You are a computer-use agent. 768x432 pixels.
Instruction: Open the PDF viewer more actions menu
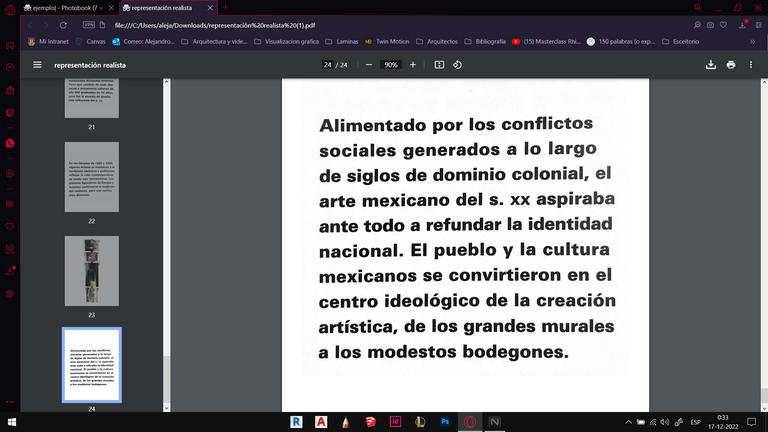tap(751, 65)
